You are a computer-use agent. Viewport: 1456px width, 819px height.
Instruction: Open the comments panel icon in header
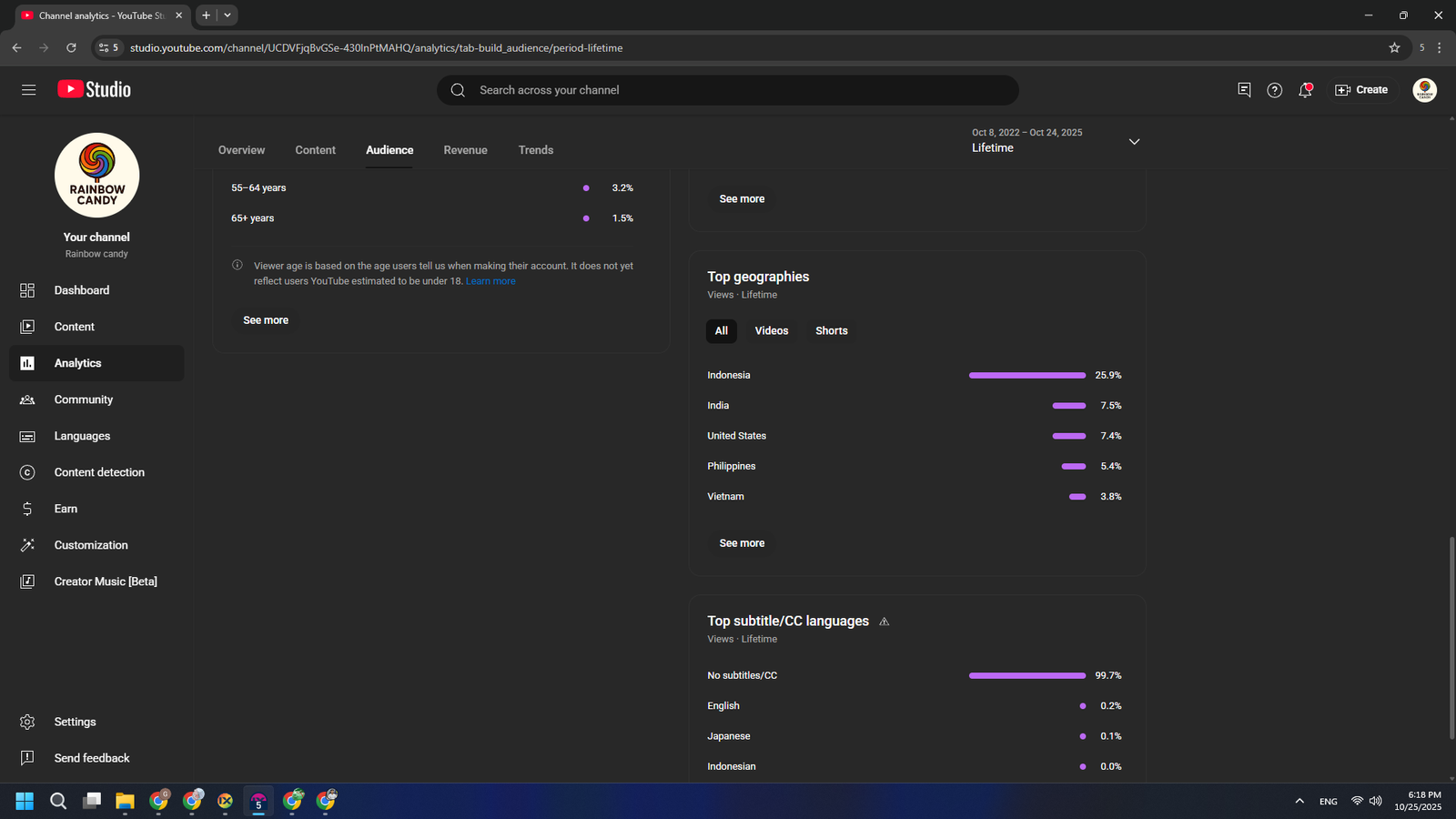tap(1244, 90)
